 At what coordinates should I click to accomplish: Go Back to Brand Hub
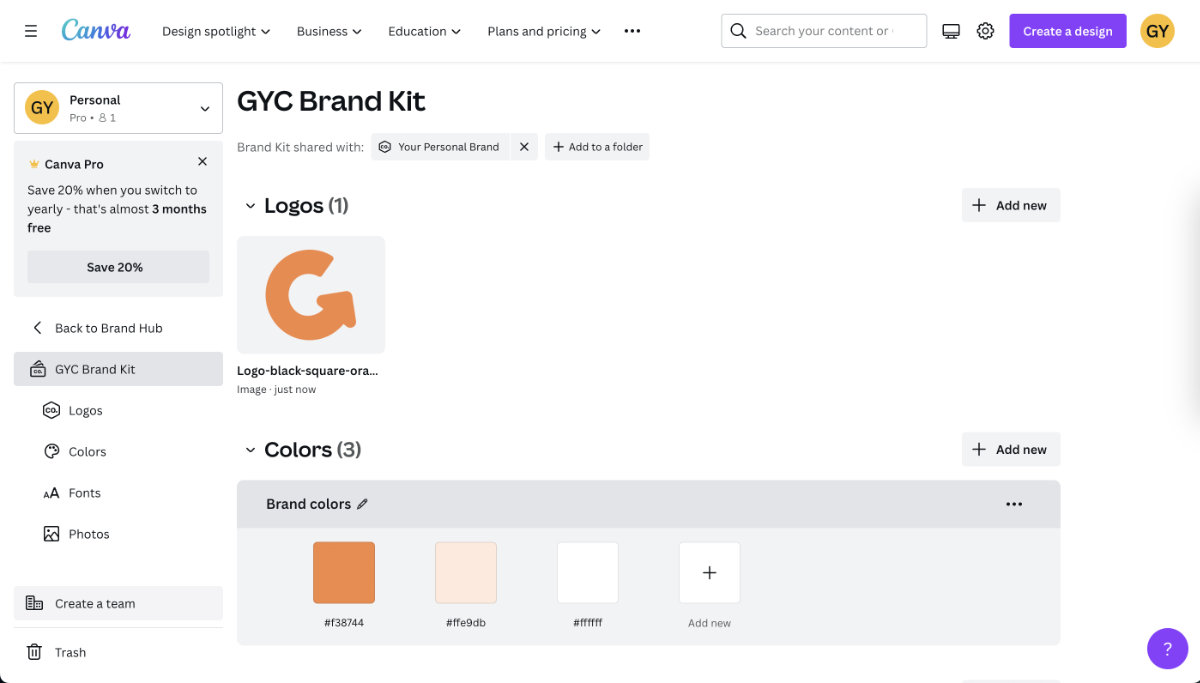click(x=118, y=328)
